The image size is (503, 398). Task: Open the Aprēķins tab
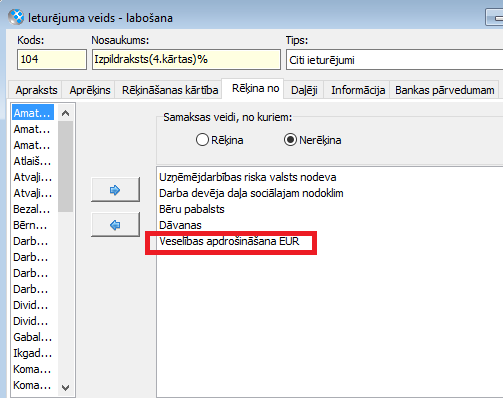coord(89,90)
